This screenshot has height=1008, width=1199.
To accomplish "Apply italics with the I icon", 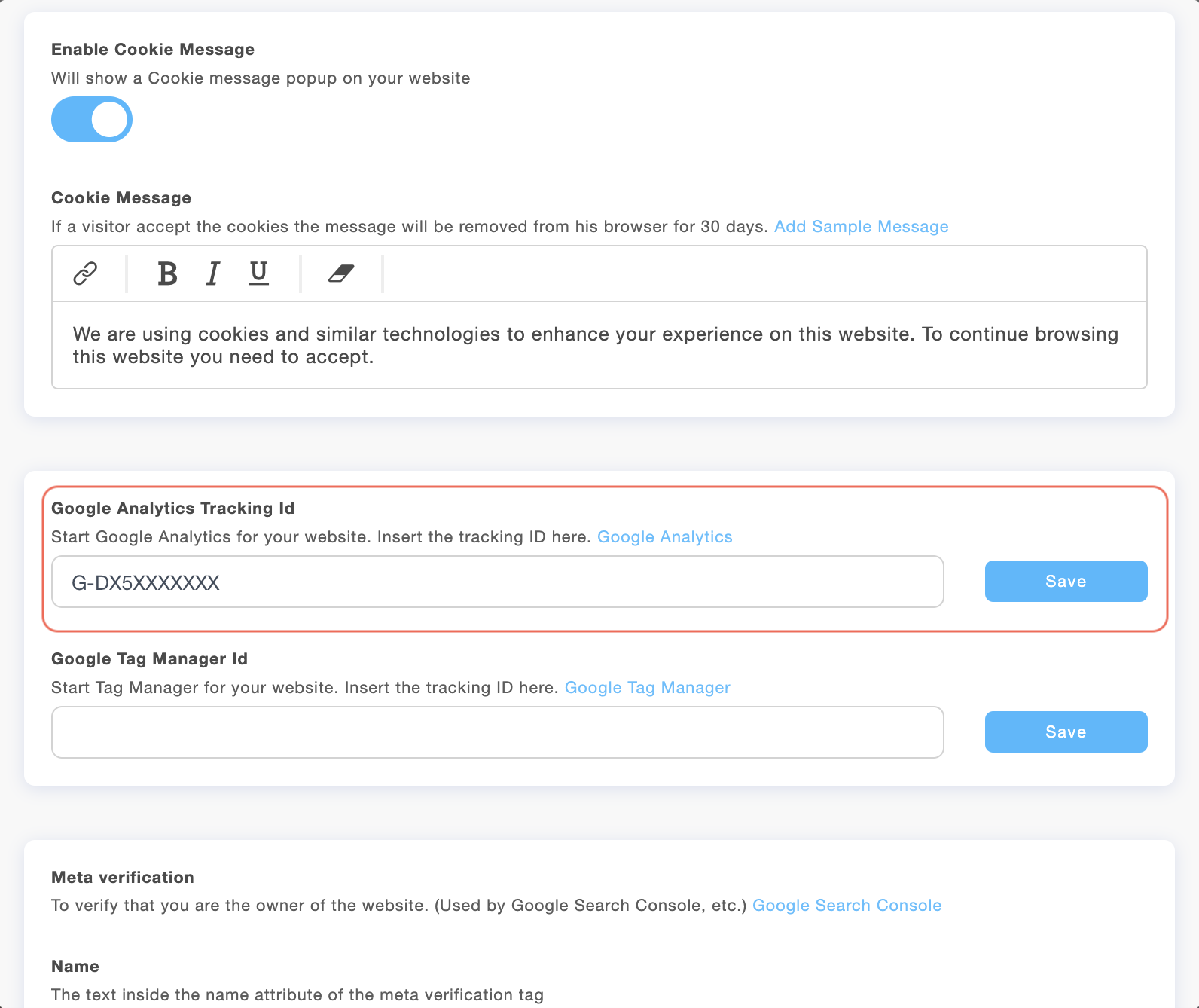I will 212,273.
